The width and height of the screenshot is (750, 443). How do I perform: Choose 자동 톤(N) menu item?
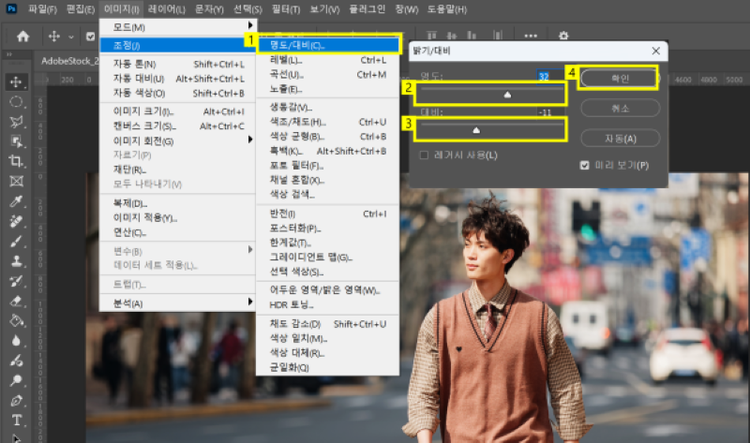coord(177,64)
